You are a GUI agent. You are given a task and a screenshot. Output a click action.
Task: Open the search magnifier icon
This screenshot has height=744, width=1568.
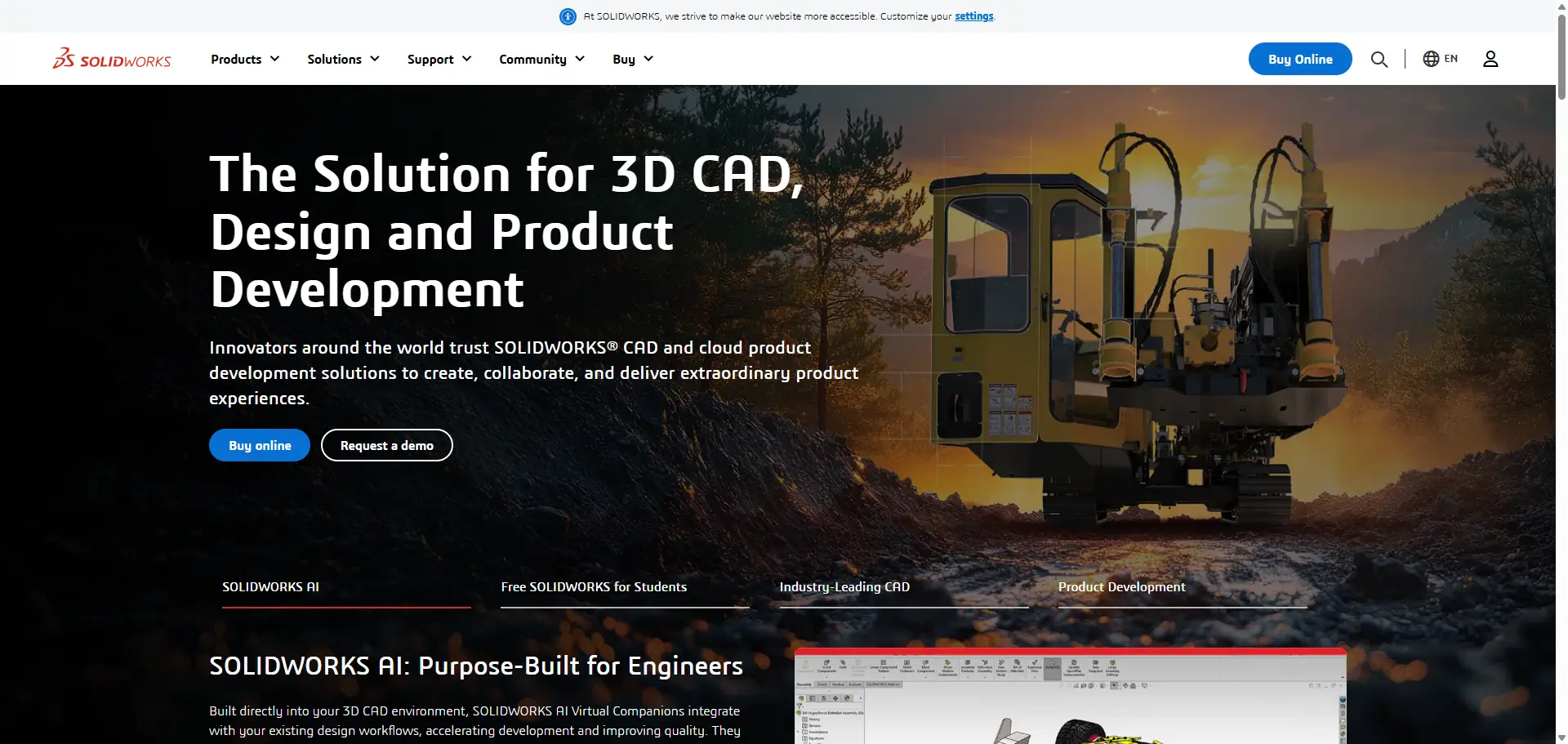[x=1379, y=59]
